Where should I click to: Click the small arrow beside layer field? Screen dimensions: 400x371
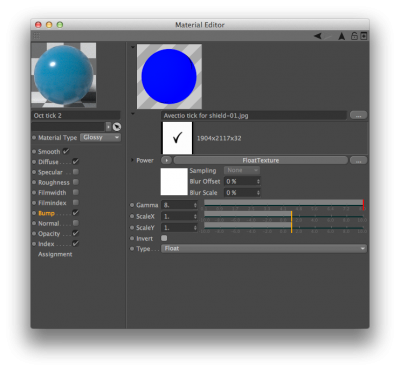[108, 127]
